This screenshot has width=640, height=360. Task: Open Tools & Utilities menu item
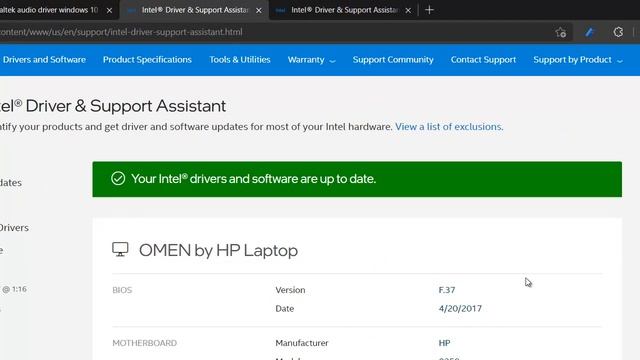240,60
